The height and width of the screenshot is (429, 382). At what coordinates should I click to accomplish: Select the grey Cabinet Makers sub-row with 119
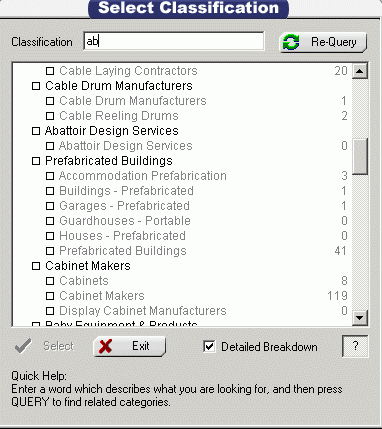tap(102, 296)
